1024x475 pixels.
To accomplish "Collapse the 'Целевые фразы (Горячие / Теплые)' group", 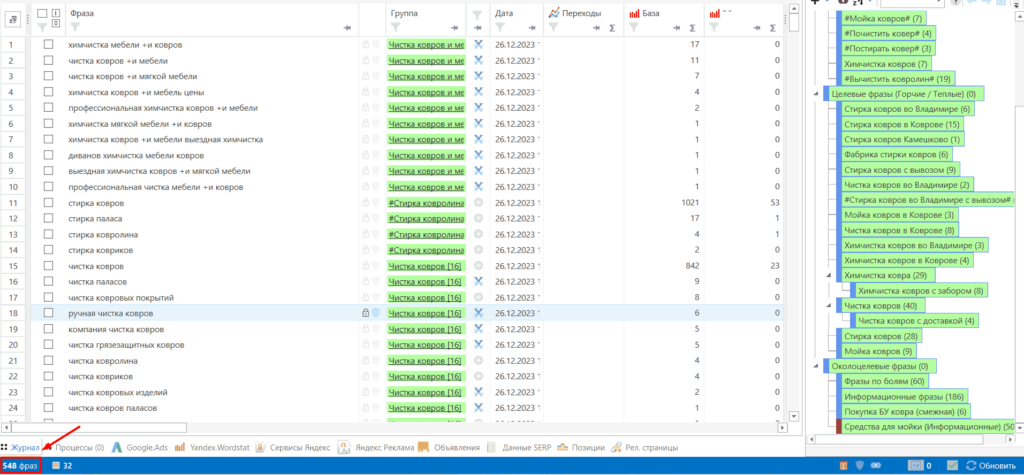I will pos(816,95).
